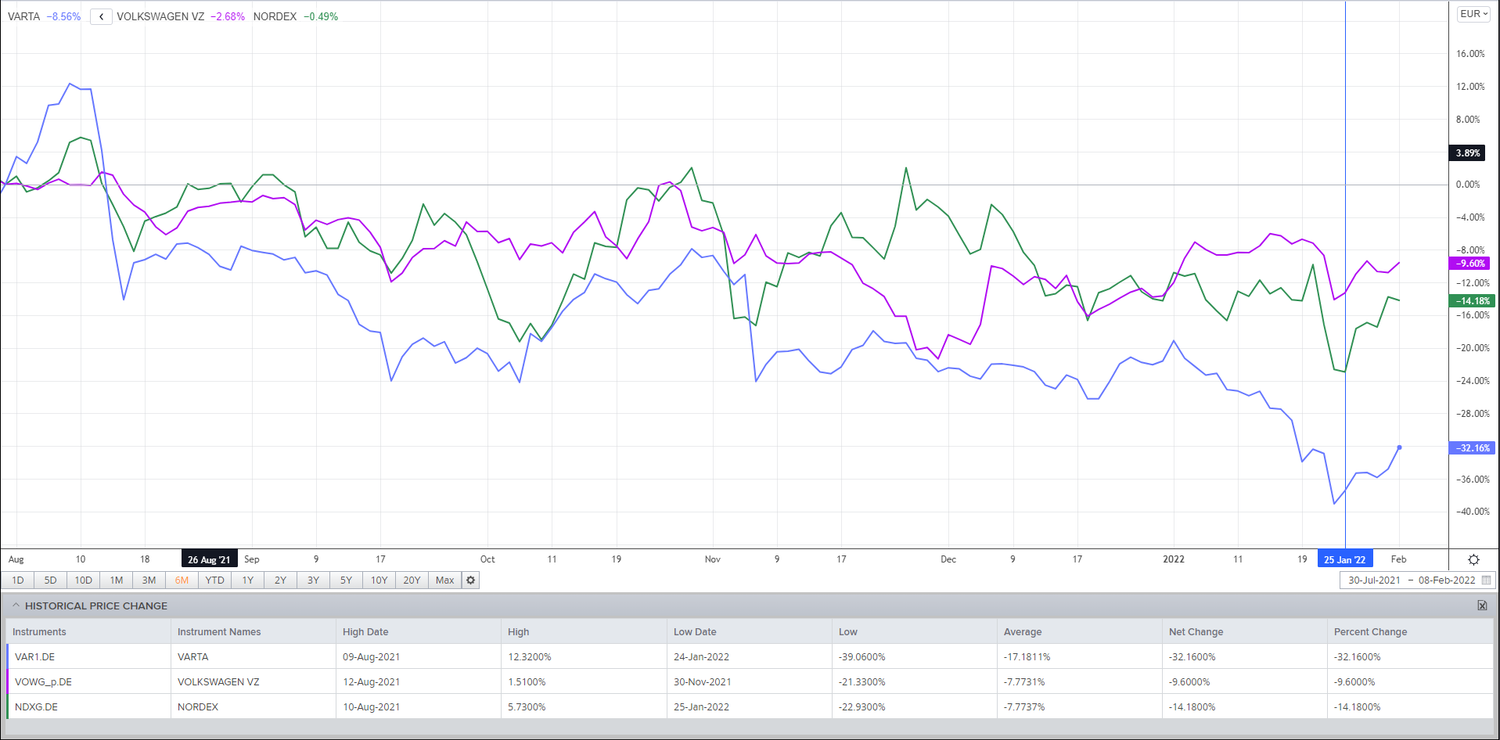Click the VARTA legend label
Image resolution: width=1500 pixels, height=740 pixels.
pyautogui.click(x=23, y=17)
